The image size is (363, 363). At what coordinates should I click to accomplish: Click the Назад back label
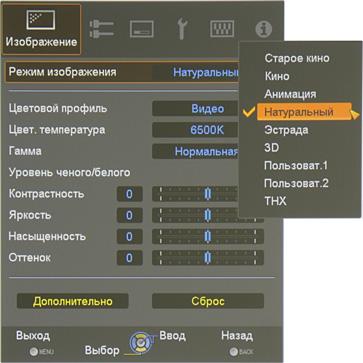(x=237, y=335)
